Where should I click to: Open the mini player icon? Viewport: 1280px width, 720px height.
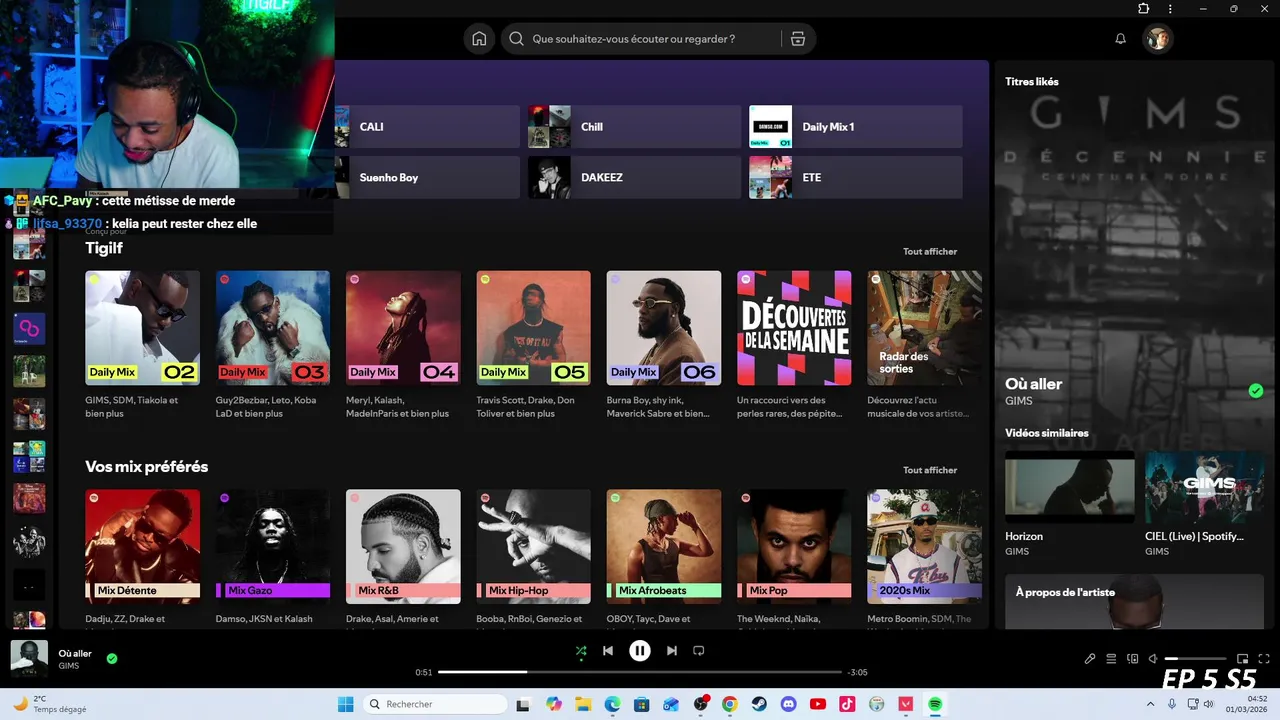[1243, 659]
